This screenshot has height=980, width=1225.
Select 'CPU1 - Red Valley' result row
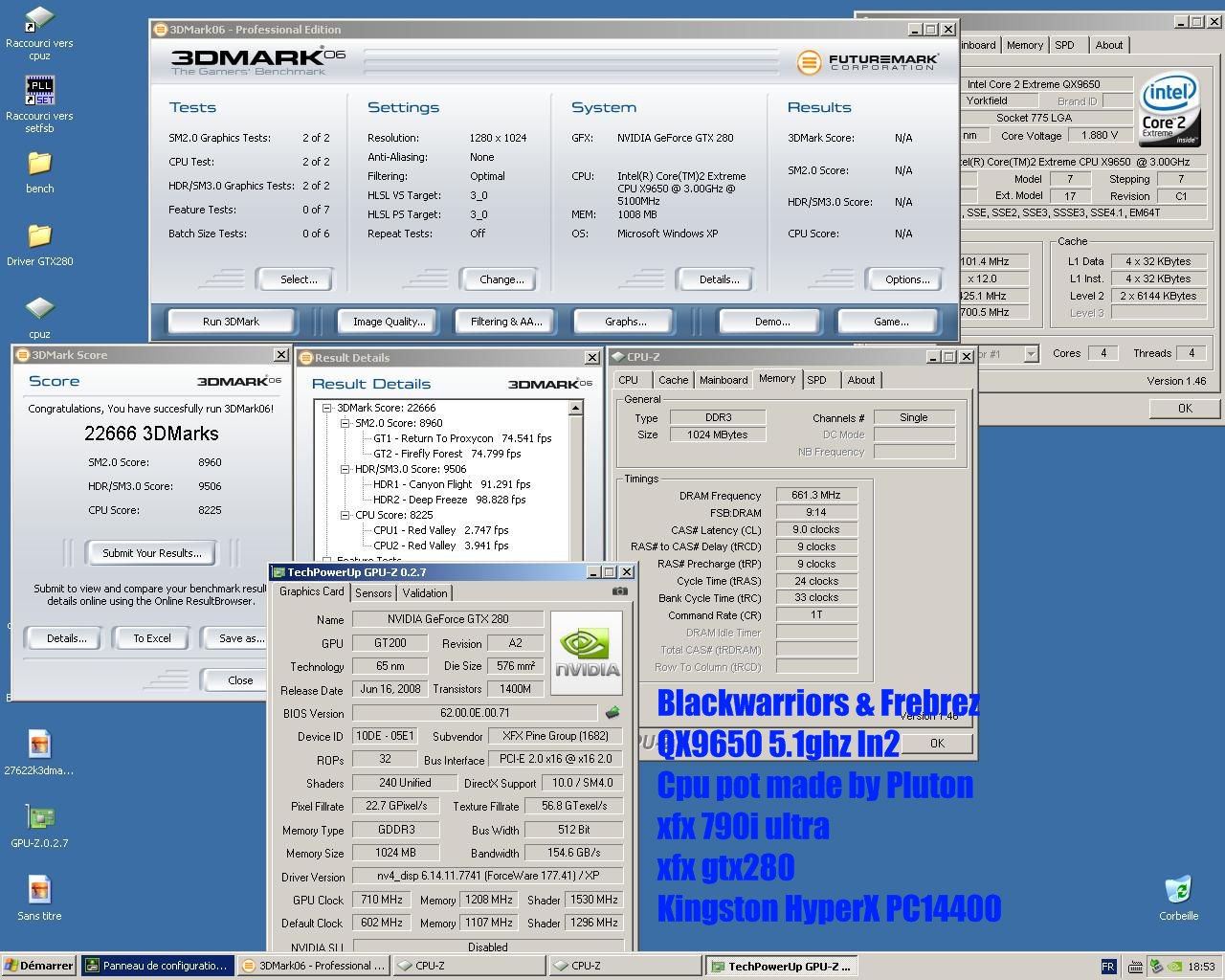pyautogui.click(x=441, y=530)
